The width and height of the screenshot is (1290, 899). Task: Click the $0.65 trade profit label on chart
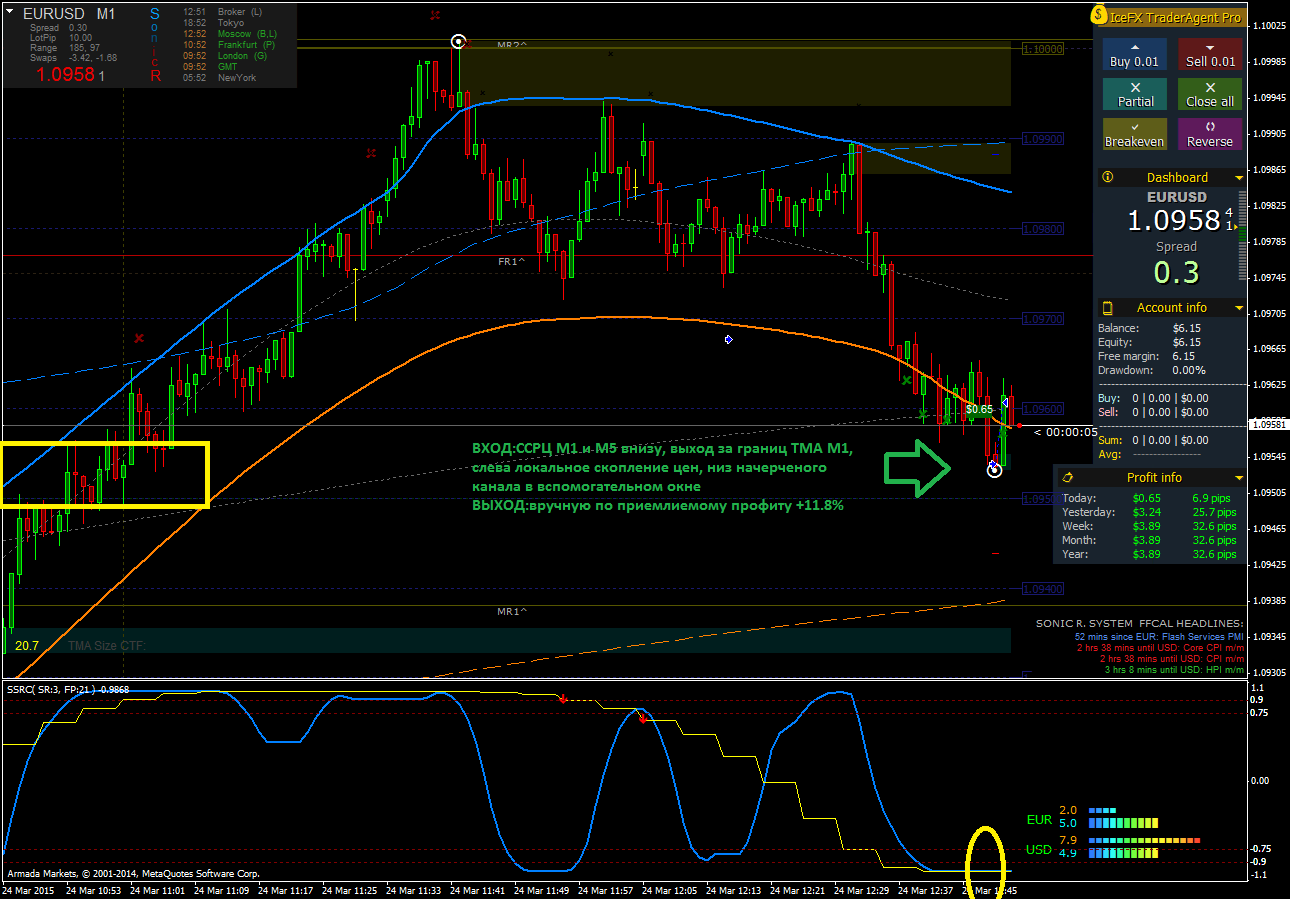(980, 409)
